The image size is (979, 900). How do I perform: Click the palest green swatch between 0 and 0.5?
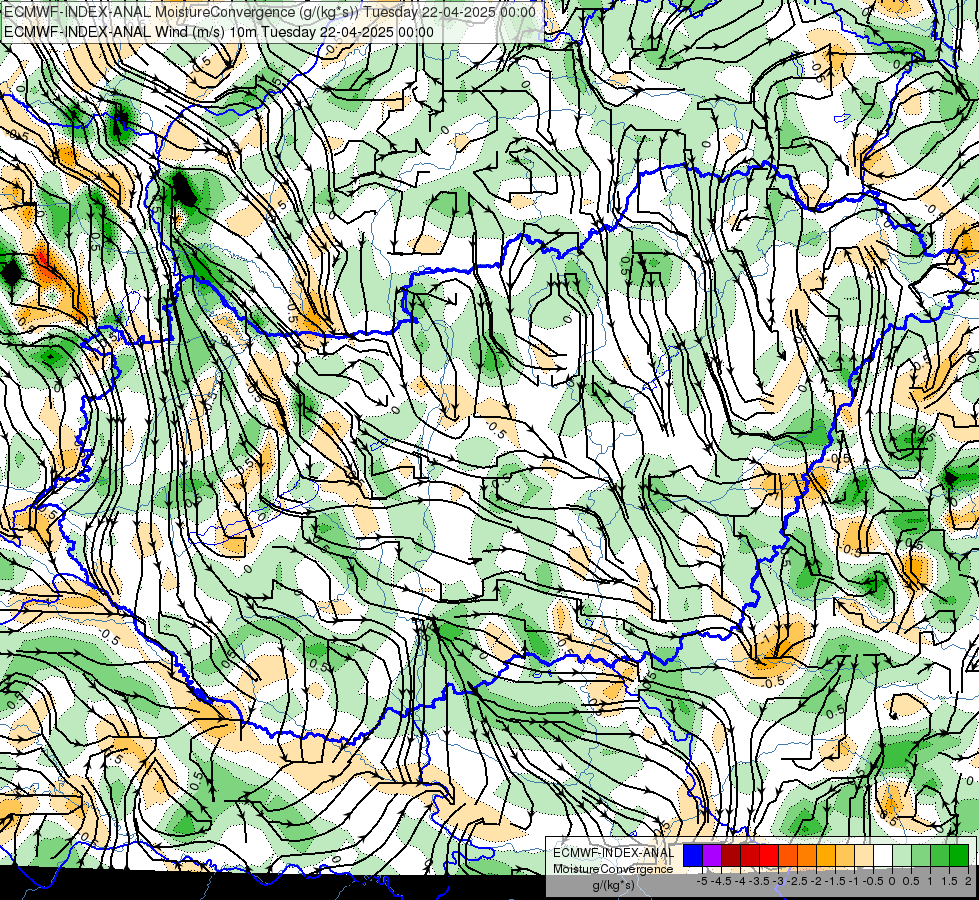click(902, 856)
